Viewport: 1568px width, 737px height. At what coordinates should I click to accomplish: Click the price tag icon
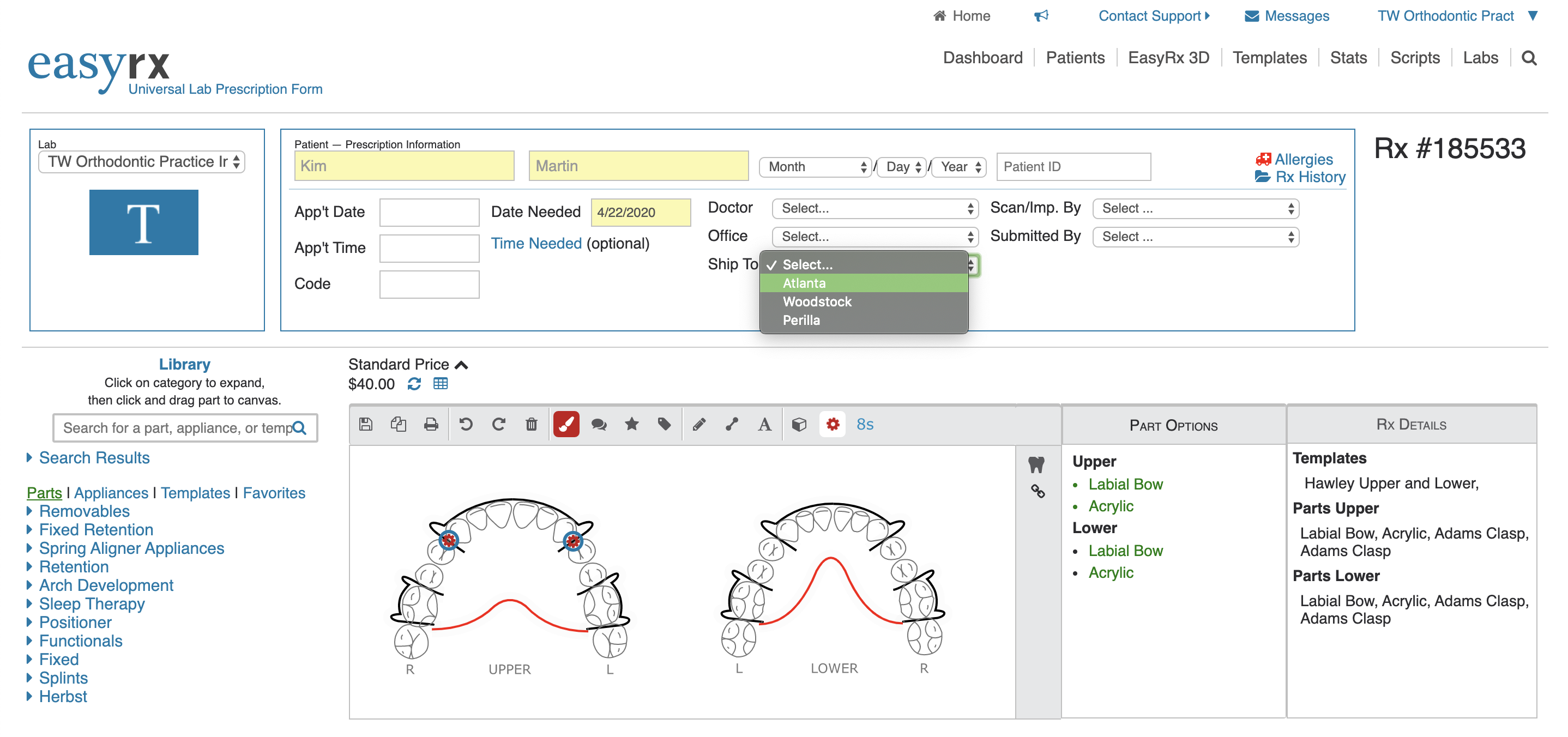pos(664,424)
